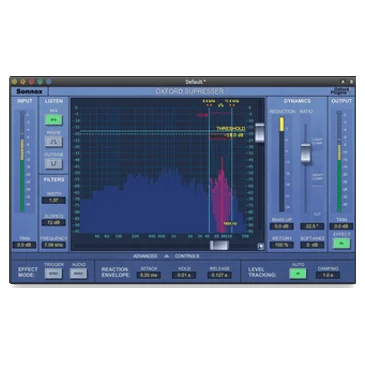Toggle the Listen Mix button
Viewport: 365px width, 365px height.
(x=54, y=119)
